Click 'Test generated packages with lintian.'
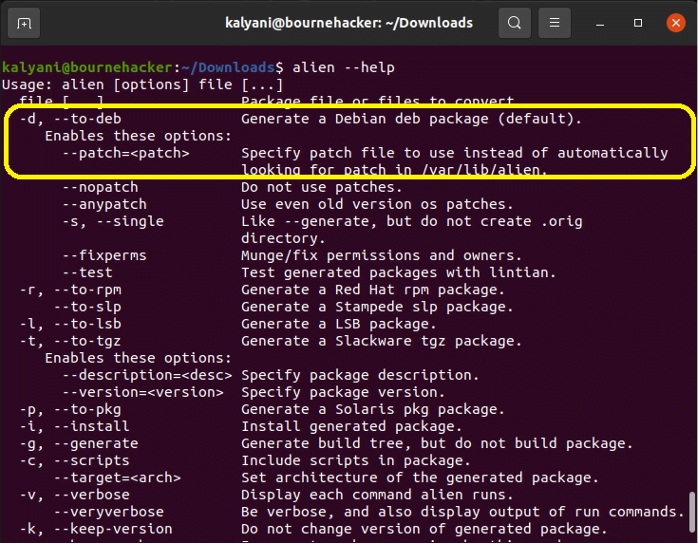Image resolution: width=698 pixels, height=544 pixels. tap(399, 272)
